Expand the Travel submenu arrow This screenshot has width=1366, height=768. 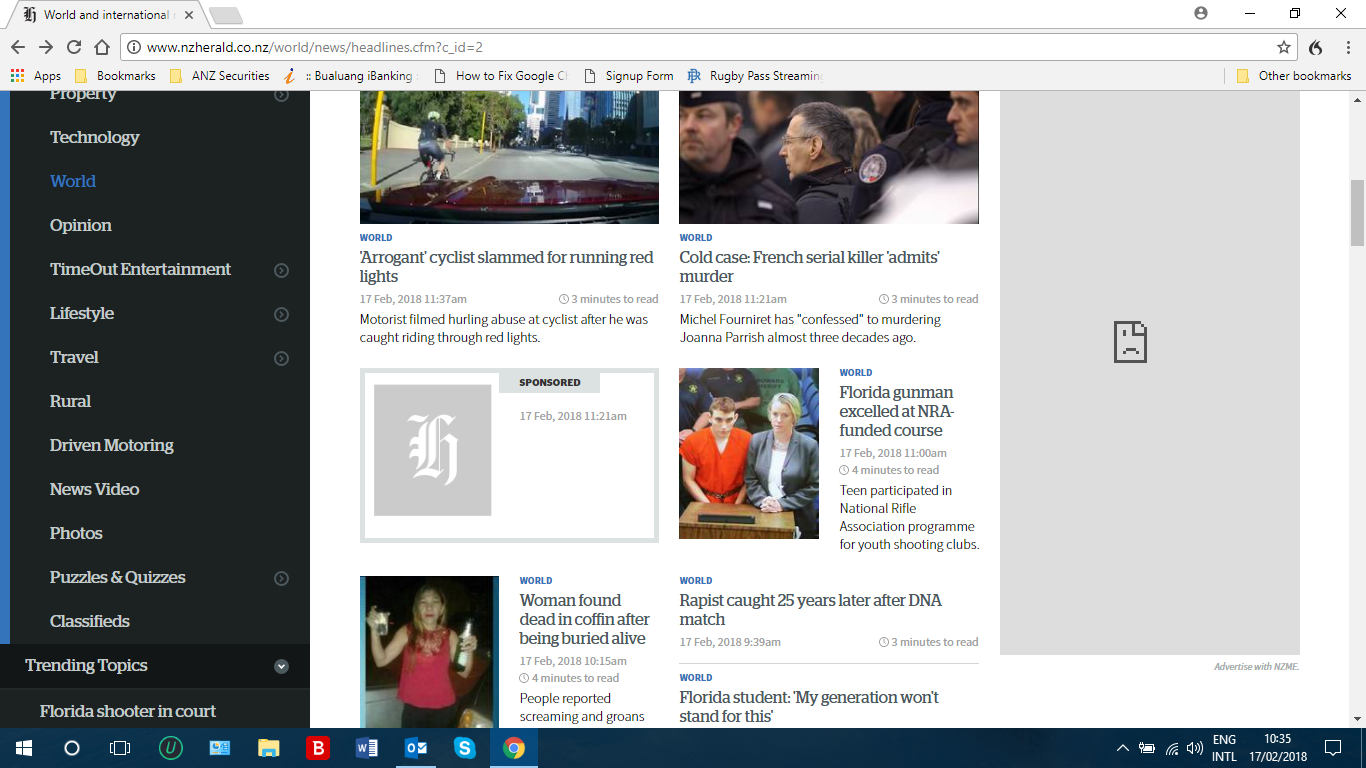[281, 358]
